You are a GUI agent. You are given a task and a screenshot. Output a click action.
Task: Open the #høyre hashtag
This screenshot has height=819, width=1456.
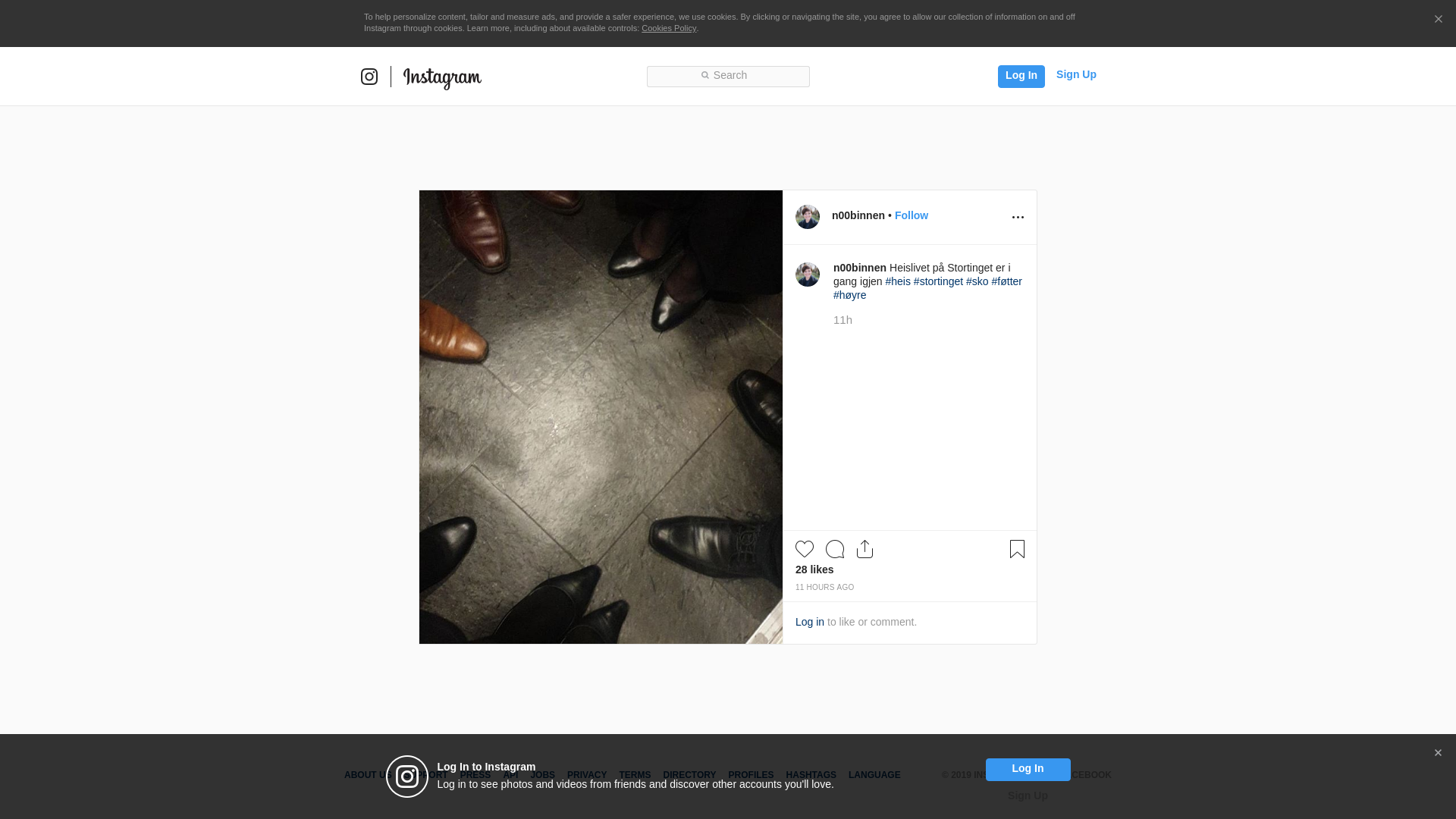coord(849,295)
